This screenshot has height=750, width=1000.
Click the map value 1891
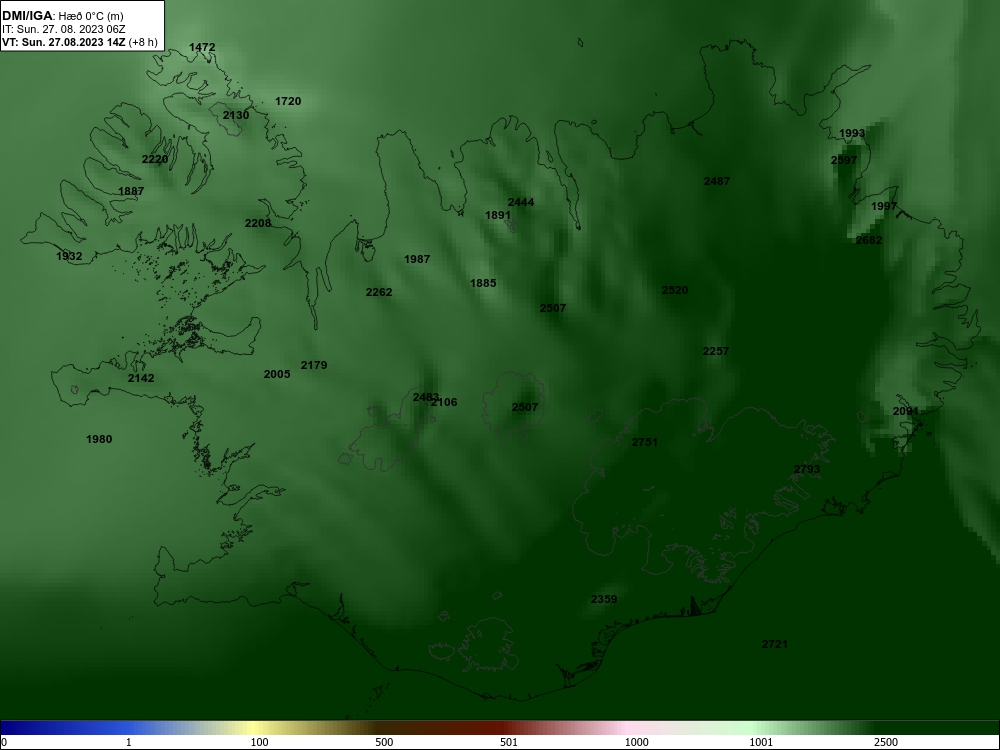(x=498, y=215)
